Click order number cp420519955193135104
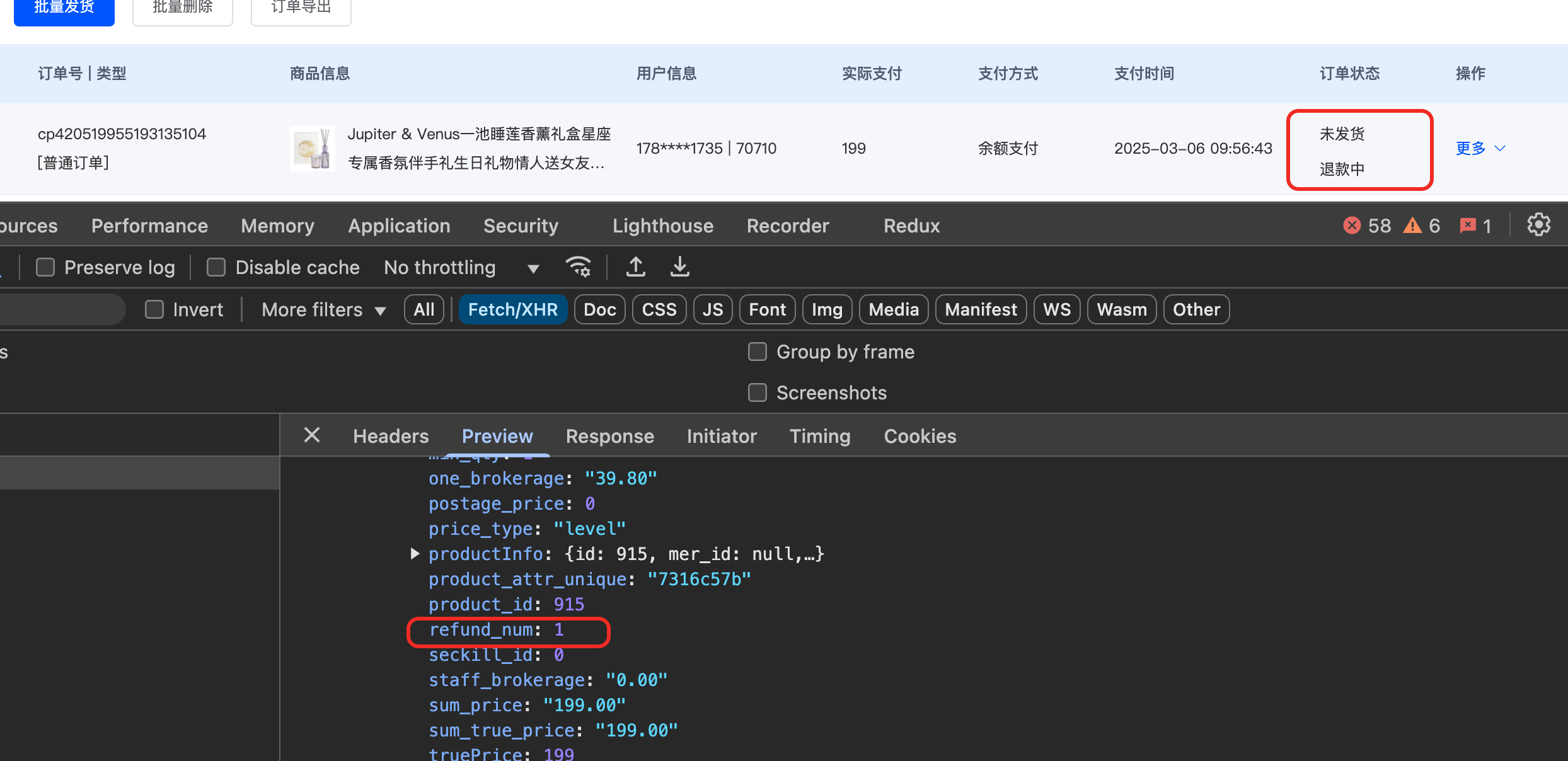Viewport: 1568px width, 761px height. pyautogui.click(x=122, y=134)
